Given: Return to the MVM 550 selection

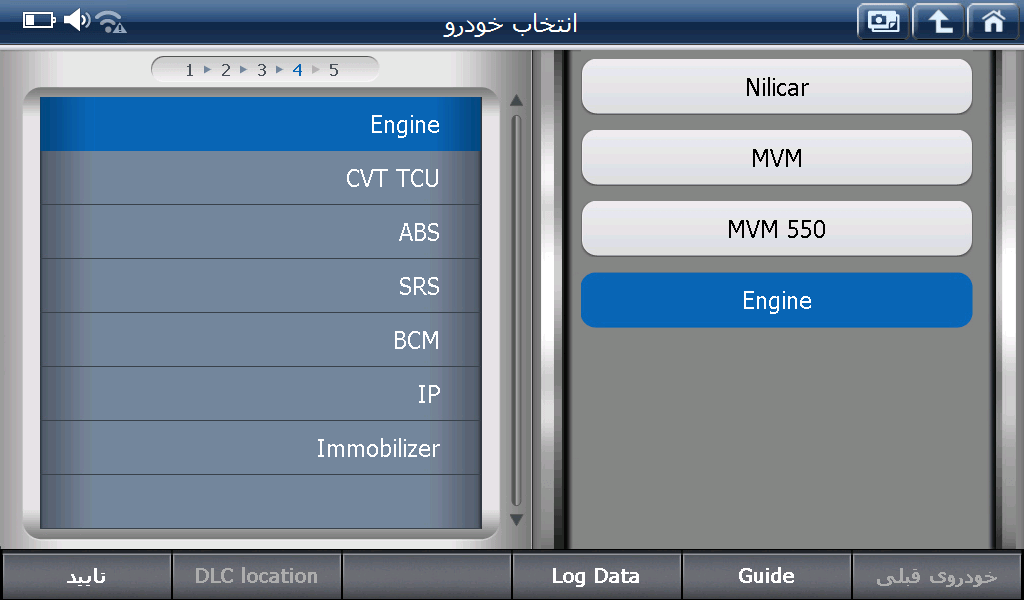Looking at the screenshot, I should coord(776,229).
